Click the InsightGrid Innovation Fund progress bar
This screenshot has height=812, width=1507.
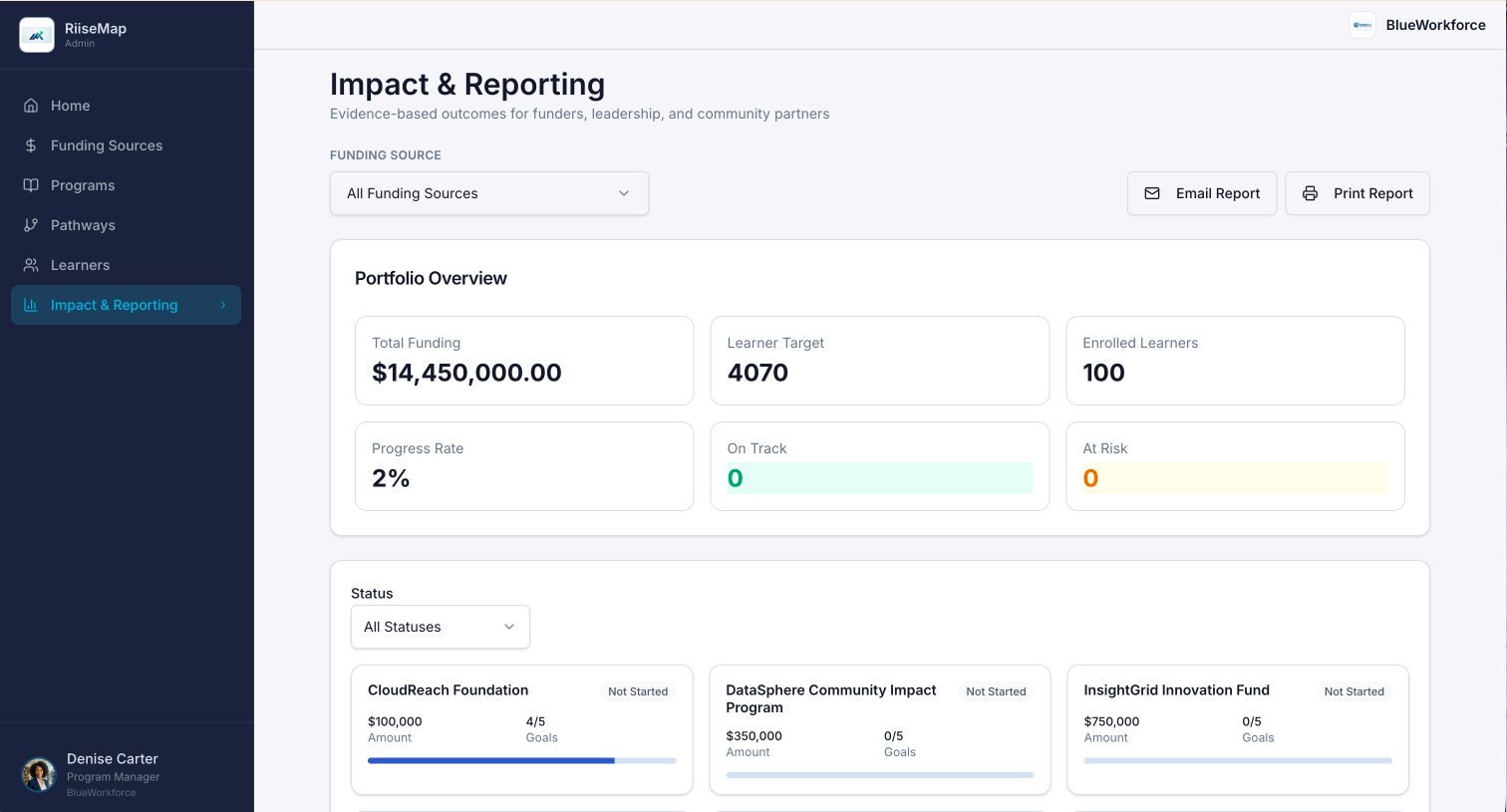pyautogui.click(x=1238, y=761)
